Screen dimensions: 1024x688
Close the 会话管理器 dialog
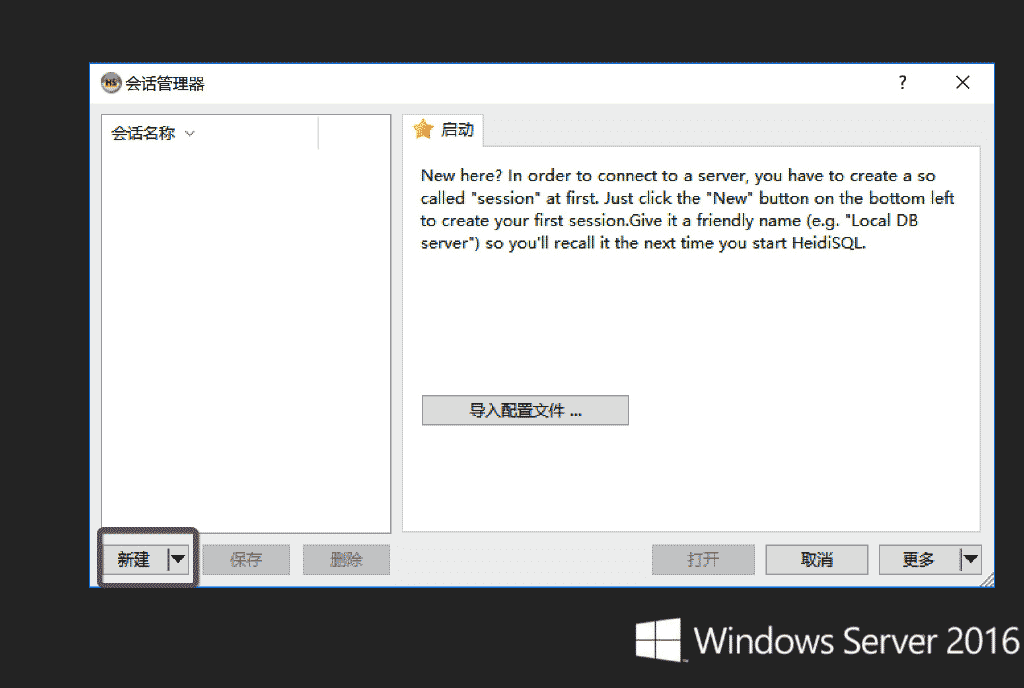[963, 82]
